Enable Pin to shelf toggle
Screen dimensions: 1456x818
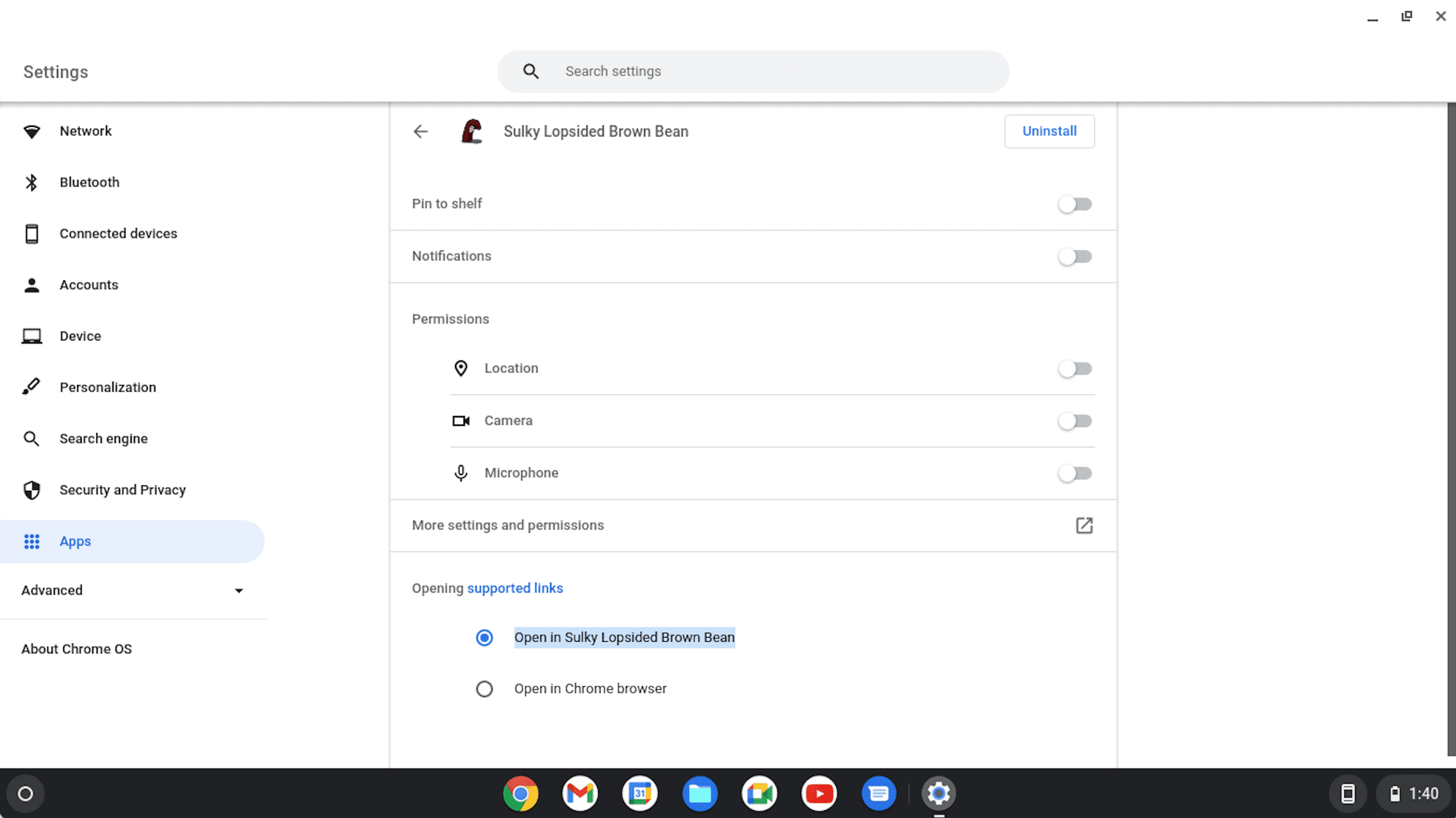point(1075,204)
